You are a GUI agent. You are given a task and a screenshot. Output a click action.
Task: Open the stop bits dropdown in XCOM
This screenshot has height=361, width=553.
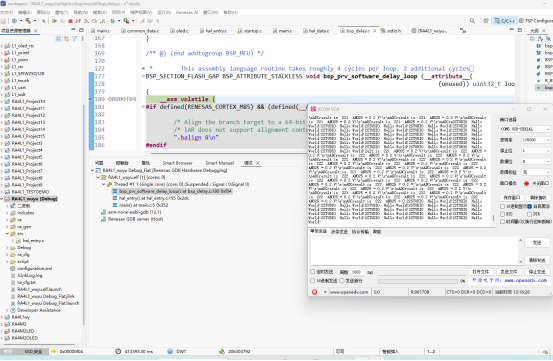536,151
